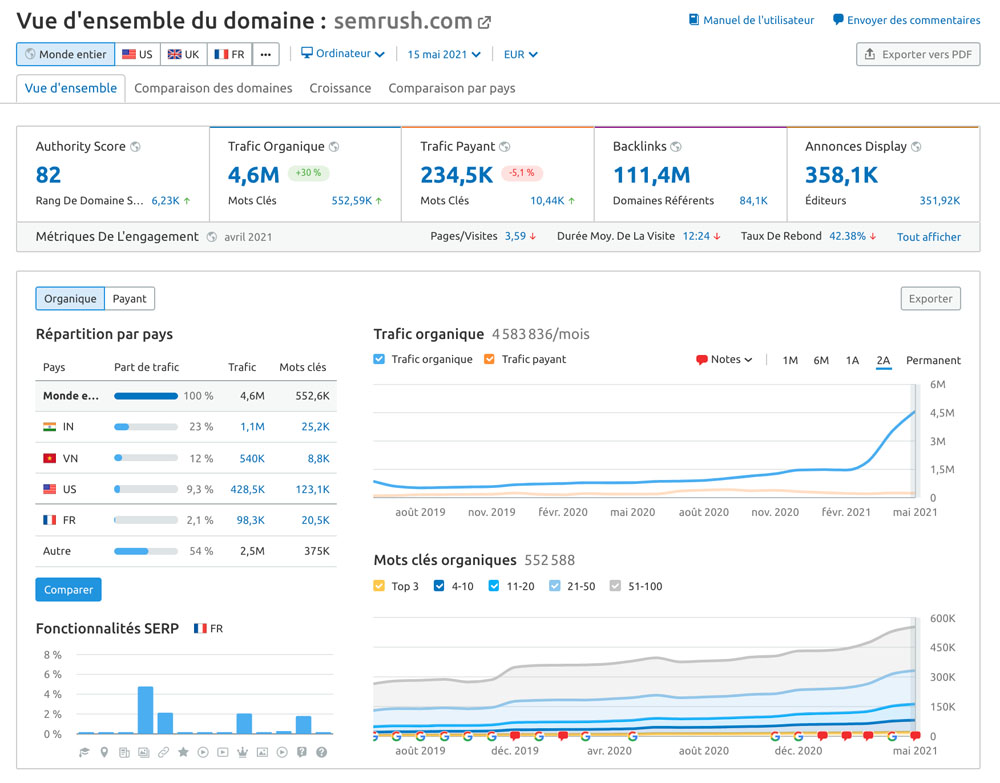The image size is (1000, 783).
Task: Open Manuel de l'utilisateur link
Action: 758,20
